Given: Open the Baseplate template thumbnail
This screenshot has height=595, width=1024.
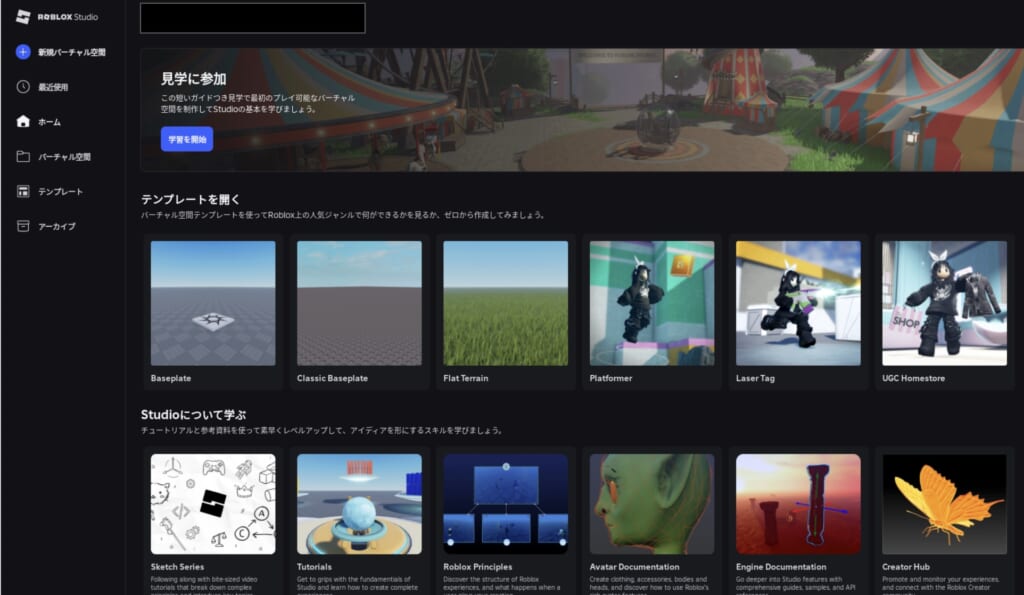Looking at the screenshot, I should (212, 303).
